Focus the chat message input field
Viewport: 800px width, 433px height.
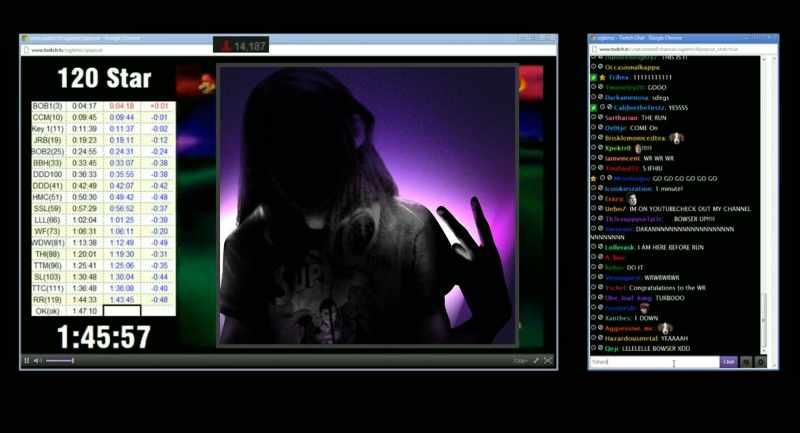(x=655, y=362)
